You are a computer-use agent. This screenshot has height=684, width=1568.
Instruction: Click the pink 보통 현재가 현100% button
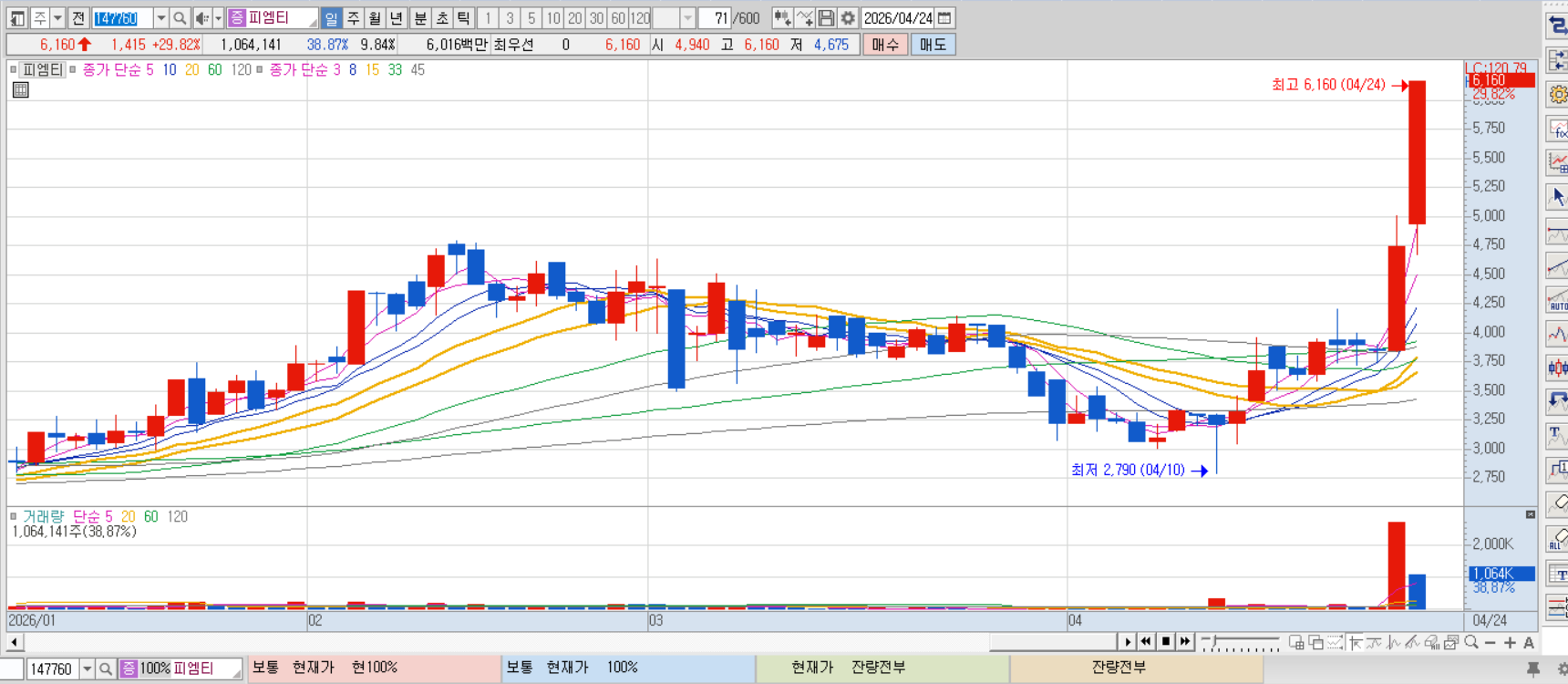373,668
